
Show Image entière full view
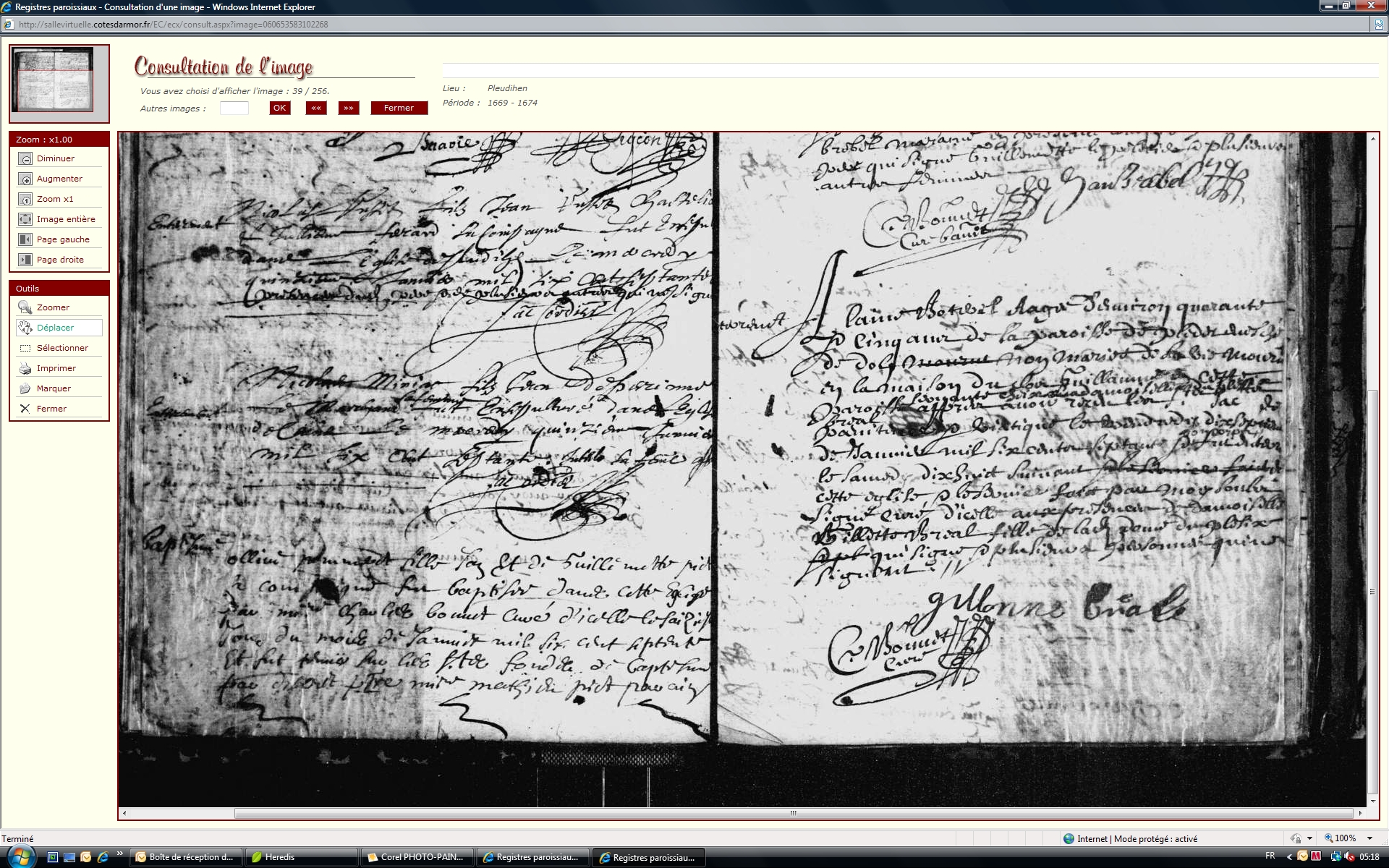(25, 219)
